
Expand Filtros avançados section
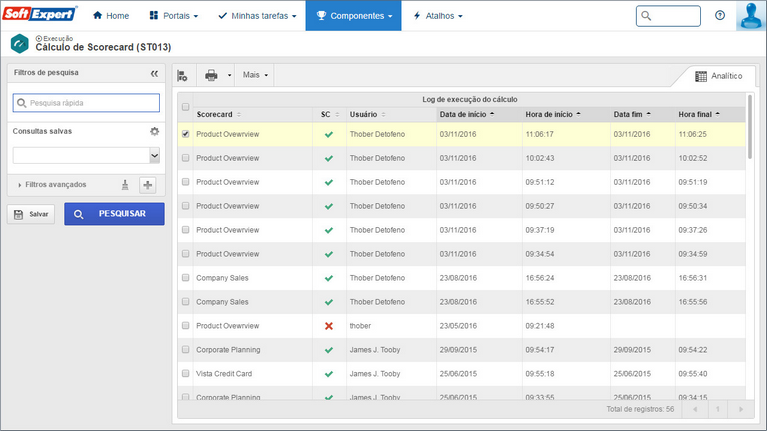(x=51, y=185)
